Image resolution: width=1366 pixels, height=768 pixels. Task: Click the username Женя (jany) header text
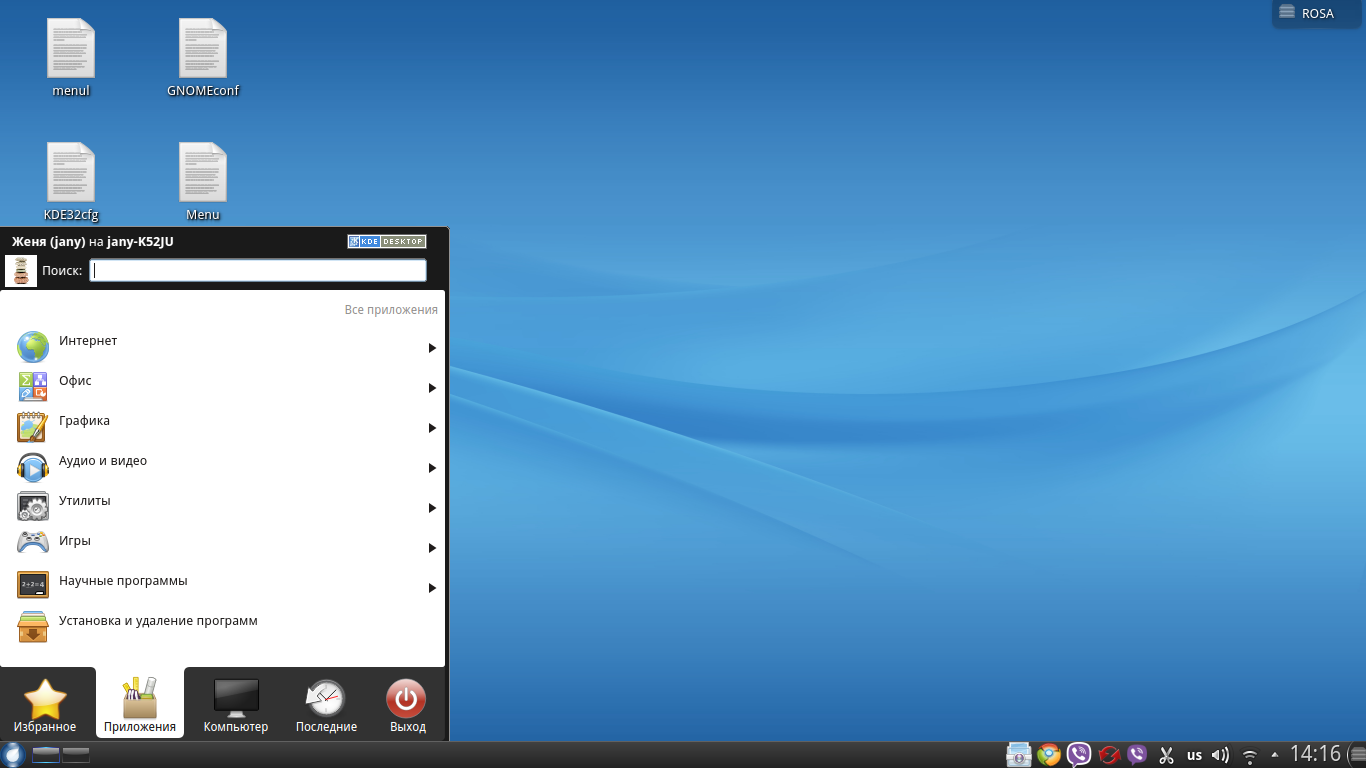48,242
